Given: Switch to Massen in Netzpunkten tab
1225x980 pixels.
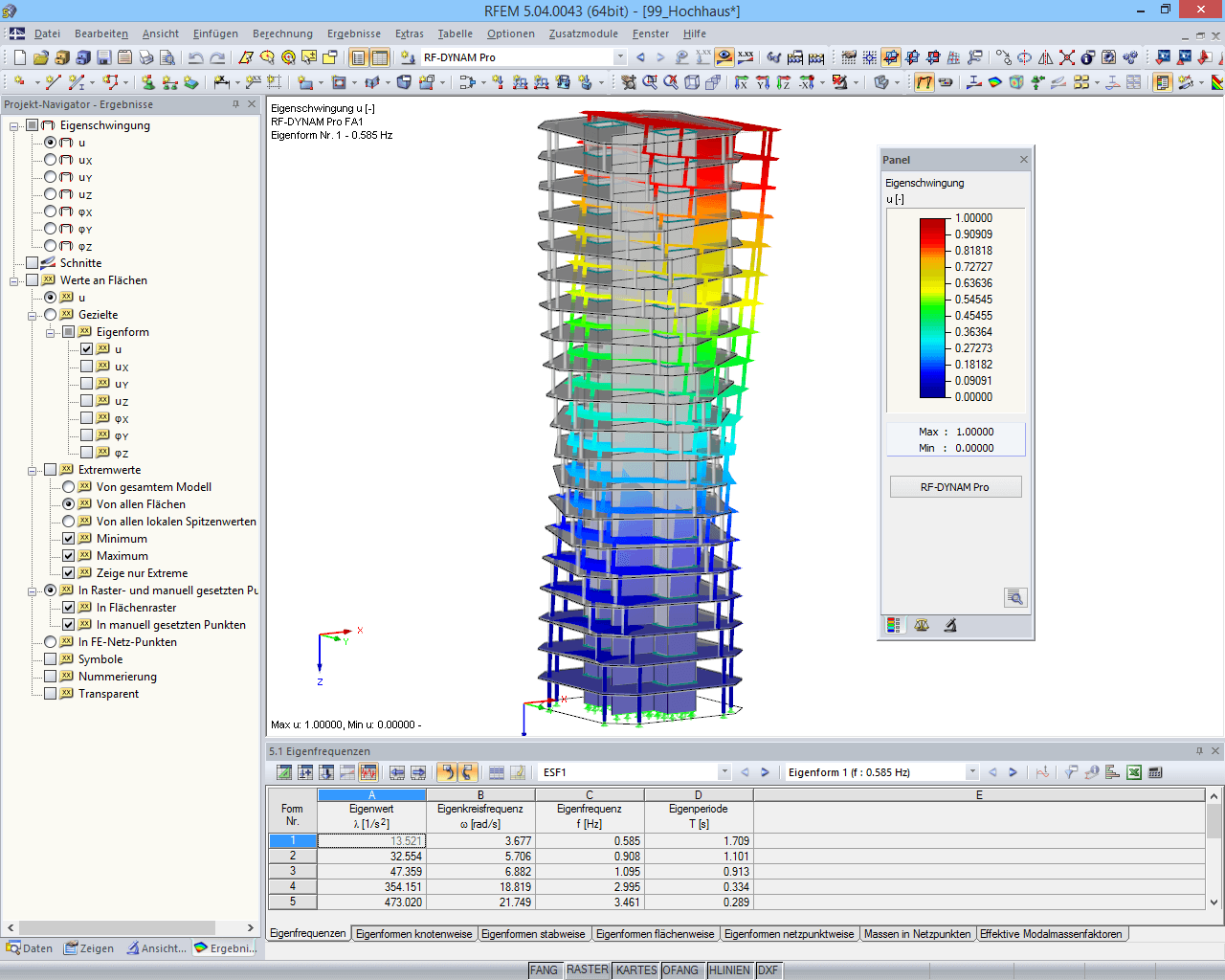Looking at the screenshot, I should tap(917, 934).
